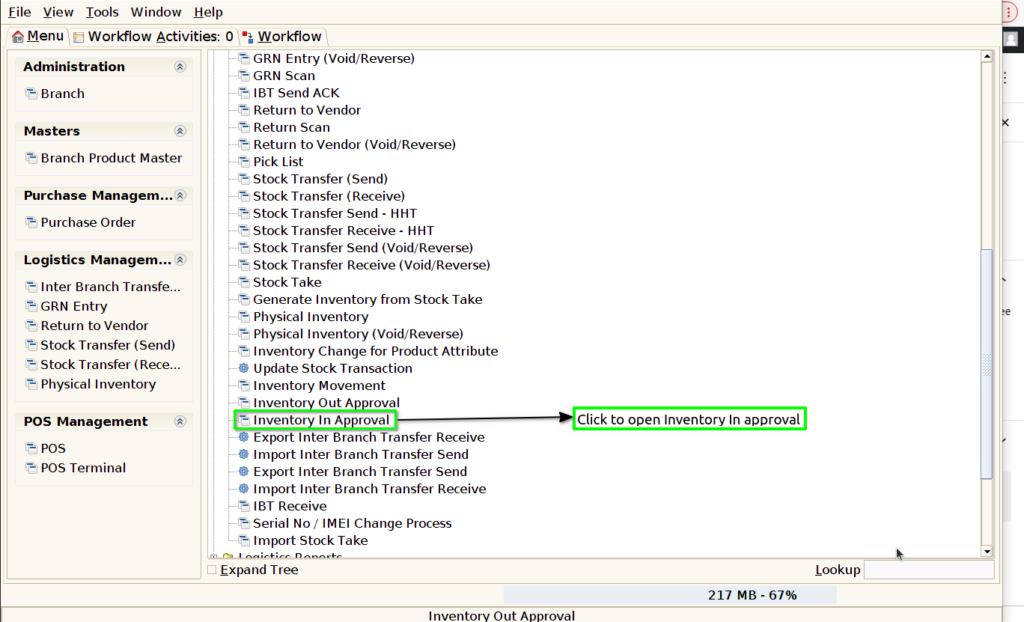Open the View menu

point(58,12)
